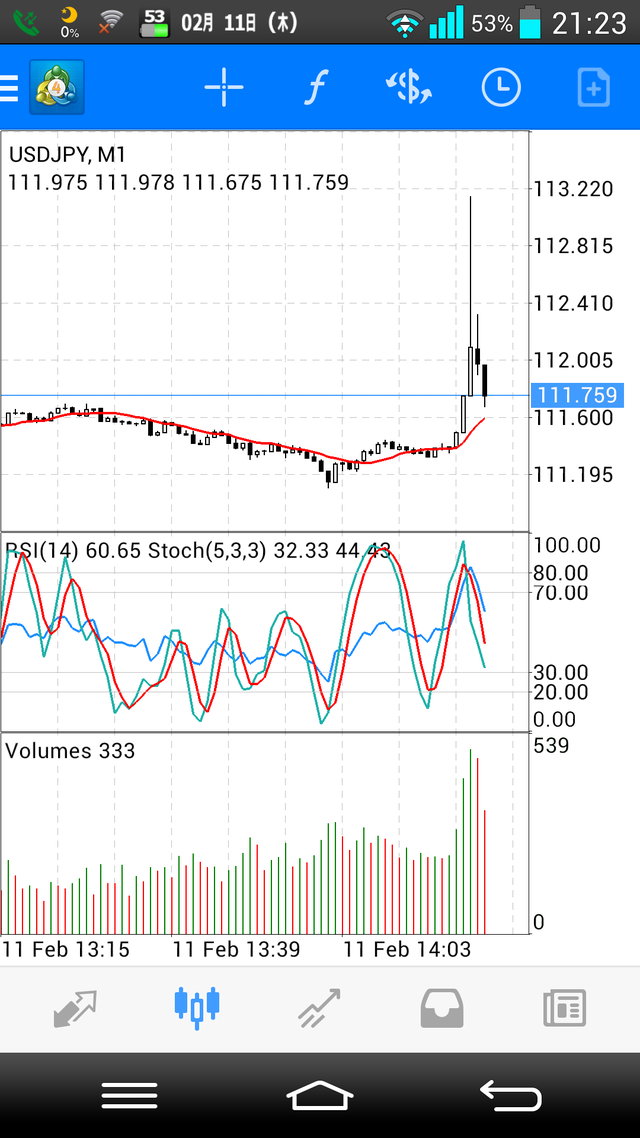Tap the status bar clock 21:23
This screenshot has height=1138, width=640.
(x=588, y=23)
